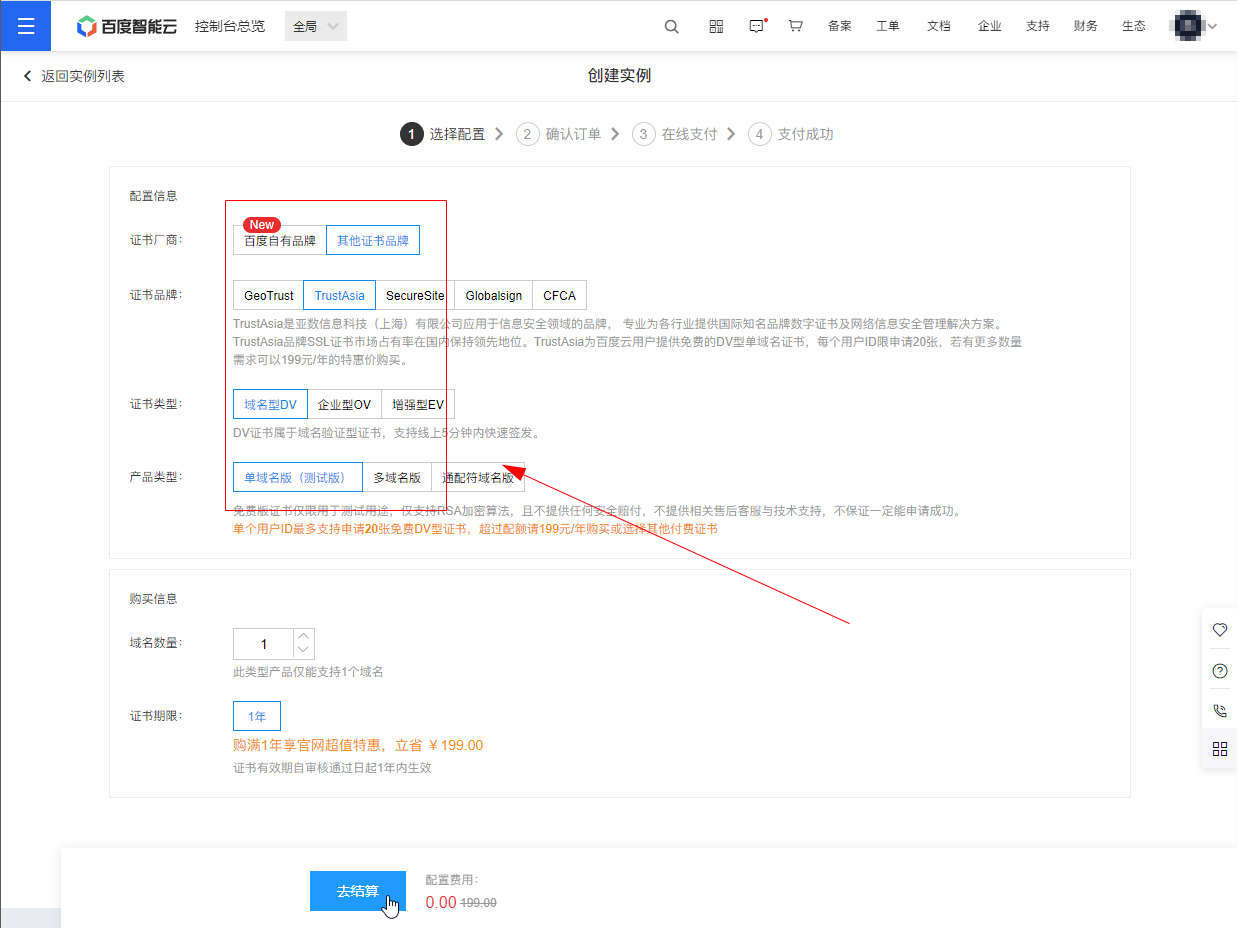
Task: Select 单域名版（测试版） product type
Action: coord(298,478)
